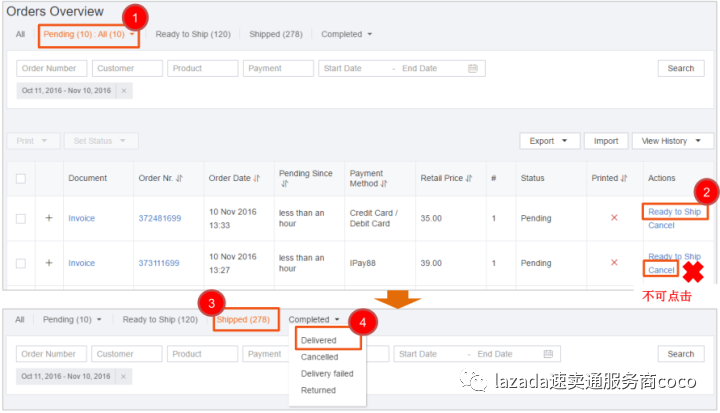Sort by Printed column icon
The height and width of the screenshot is (413, 720).
pyautogui.click(x=624, y=178)
